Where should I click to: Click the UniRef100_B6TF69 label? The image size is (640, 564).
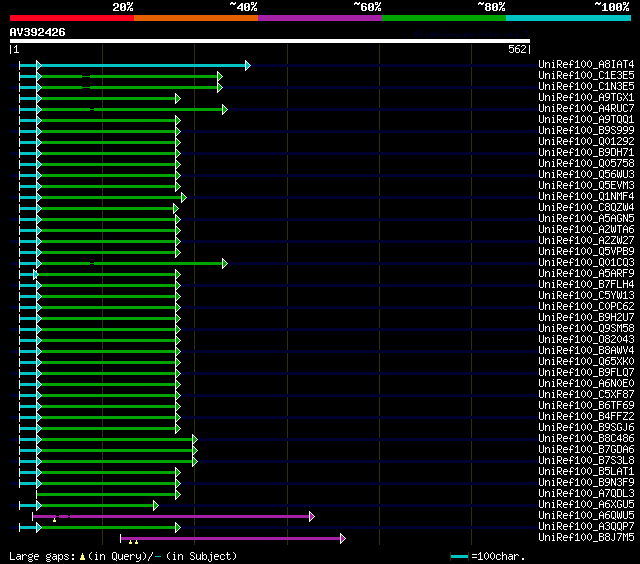pos(586,406)
